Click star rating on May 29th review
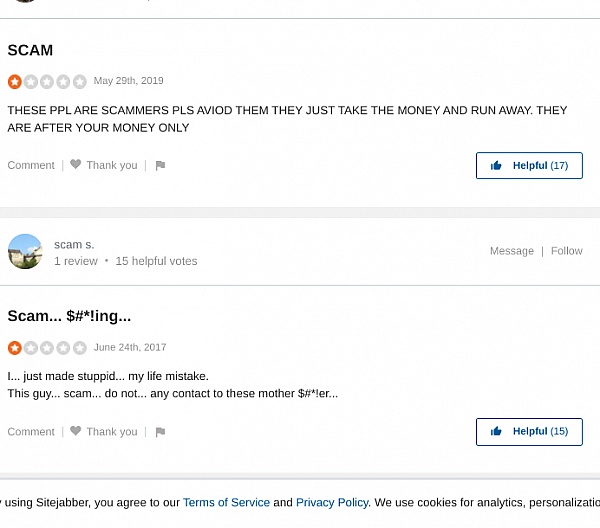 pos(47,82)
